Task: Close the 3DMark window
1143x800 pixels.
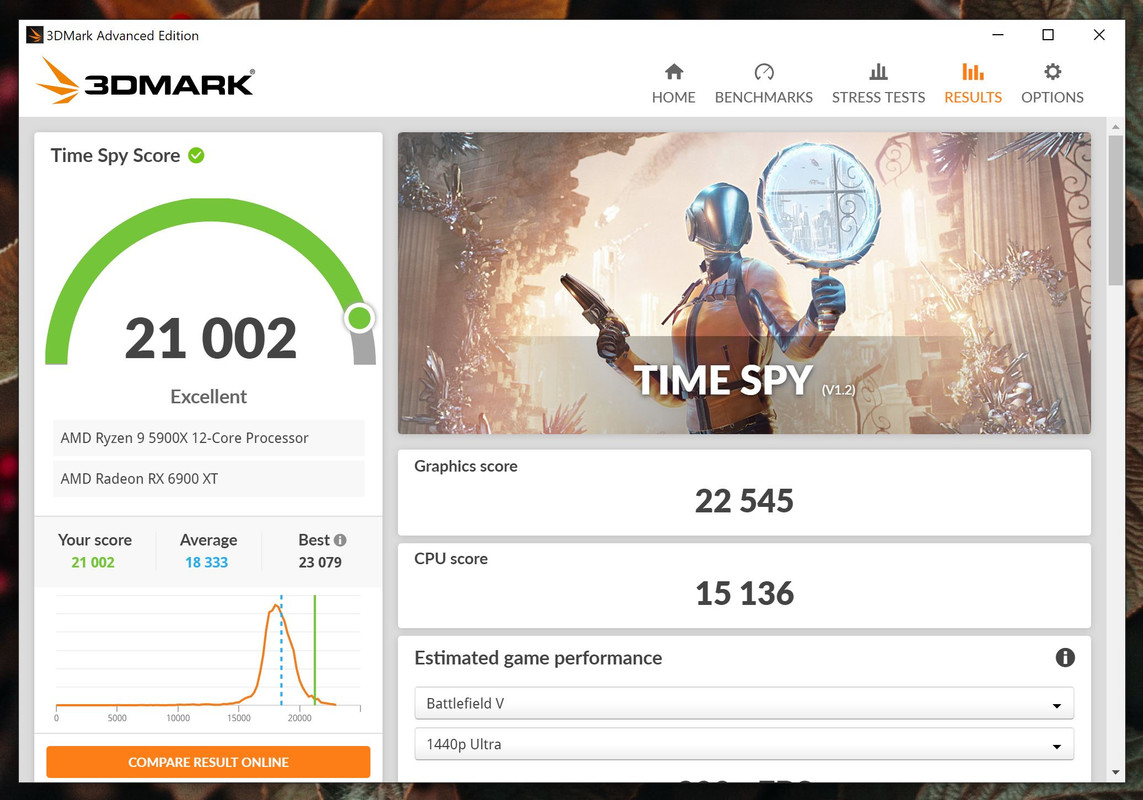Action: (1099, 34)
